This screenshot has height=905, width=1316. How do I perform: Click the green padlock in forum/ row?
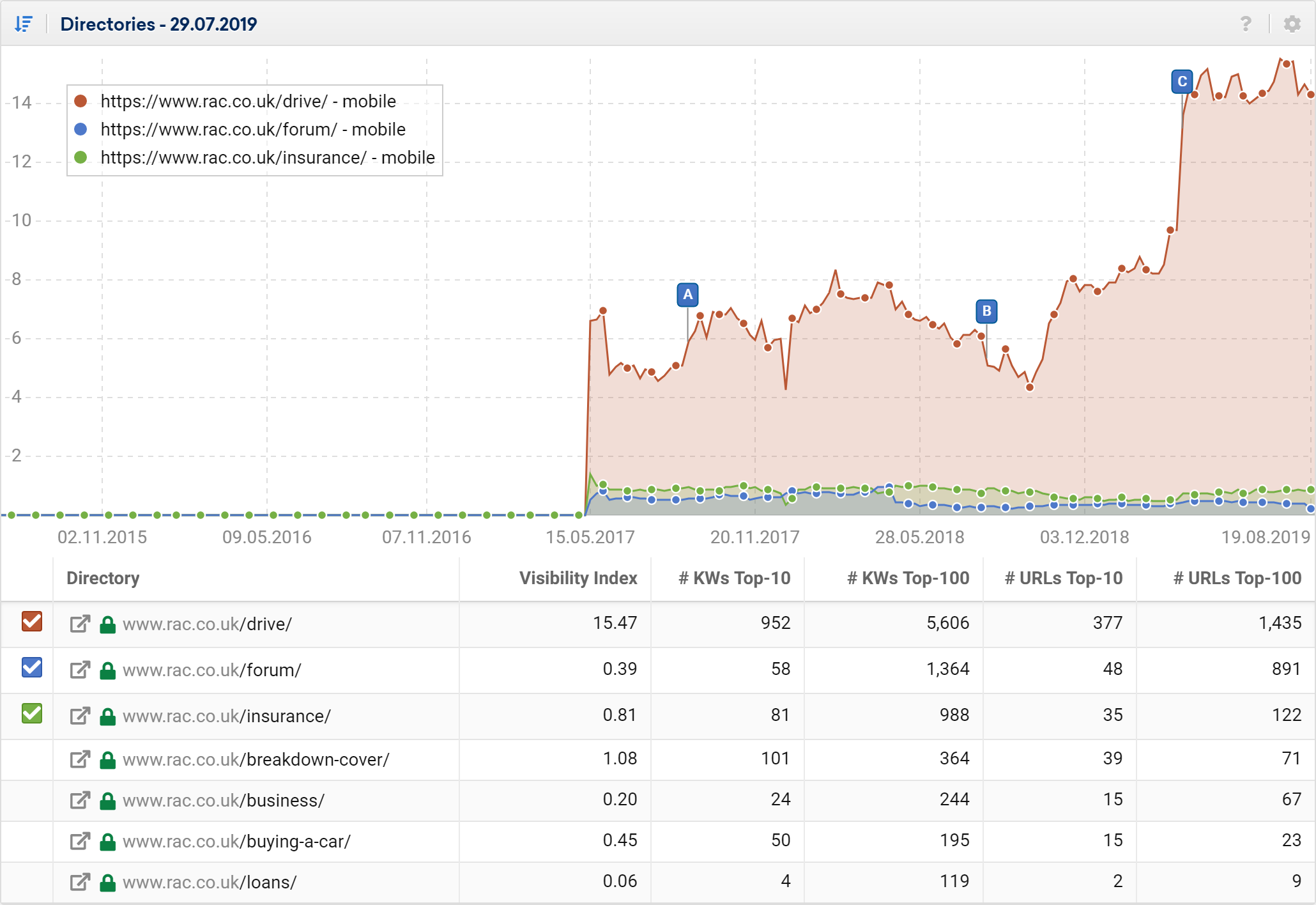108,670
